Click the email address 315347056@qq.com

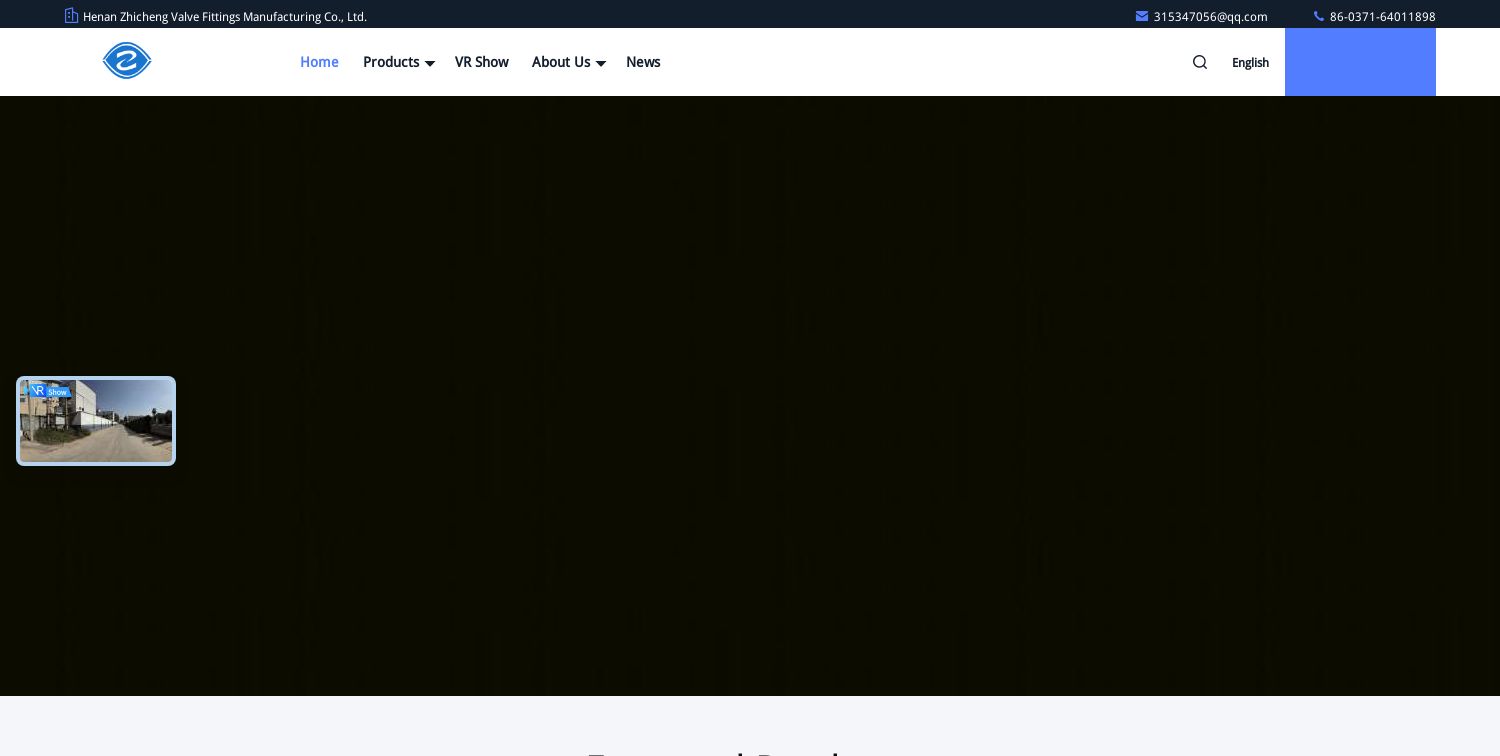click(1210, 17)
